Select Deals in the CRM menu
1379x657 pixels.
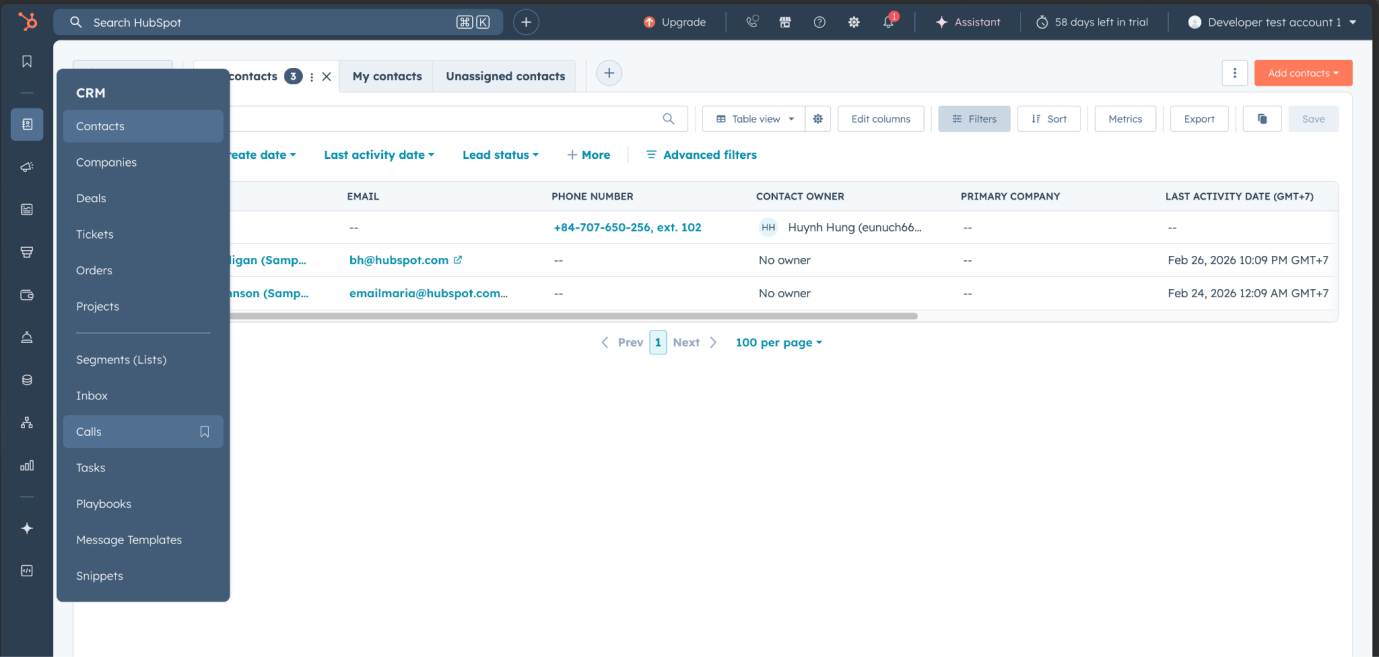pyautogui.click(x=143, y=198)
